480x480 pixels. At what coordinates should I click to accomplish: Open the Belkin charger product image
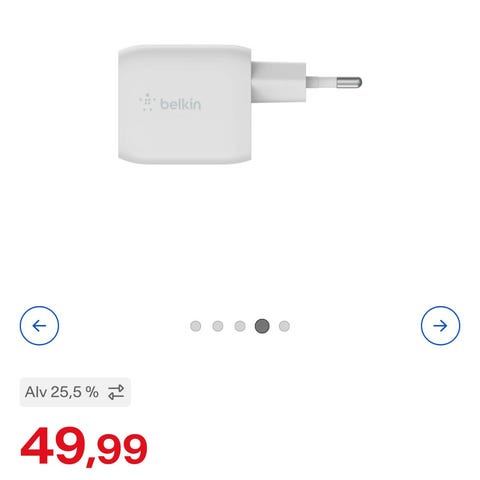240,104
